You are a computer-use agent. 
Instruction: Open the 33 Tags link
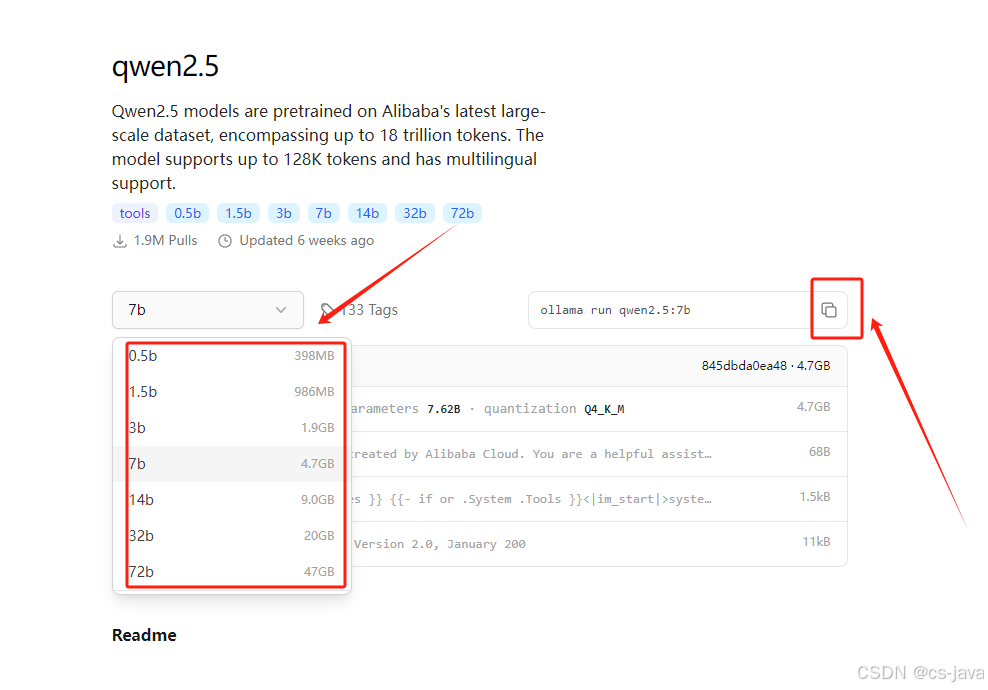tap(359, 310)
